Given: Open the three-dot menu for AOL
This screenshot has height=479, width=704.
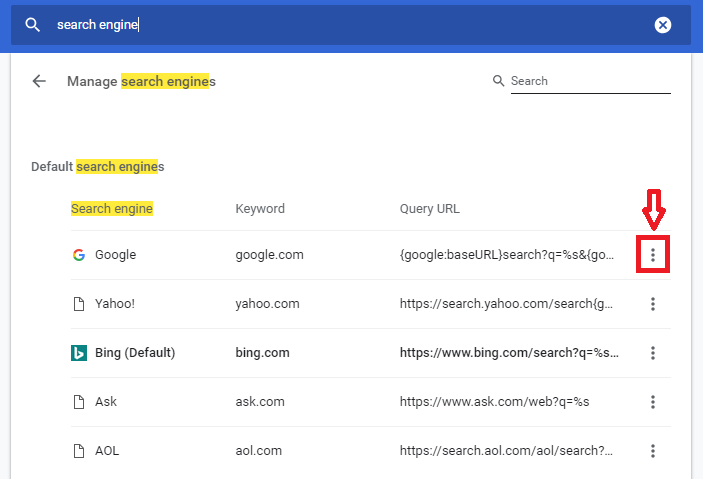Looking at the screenshot, I should coord(653,451).
